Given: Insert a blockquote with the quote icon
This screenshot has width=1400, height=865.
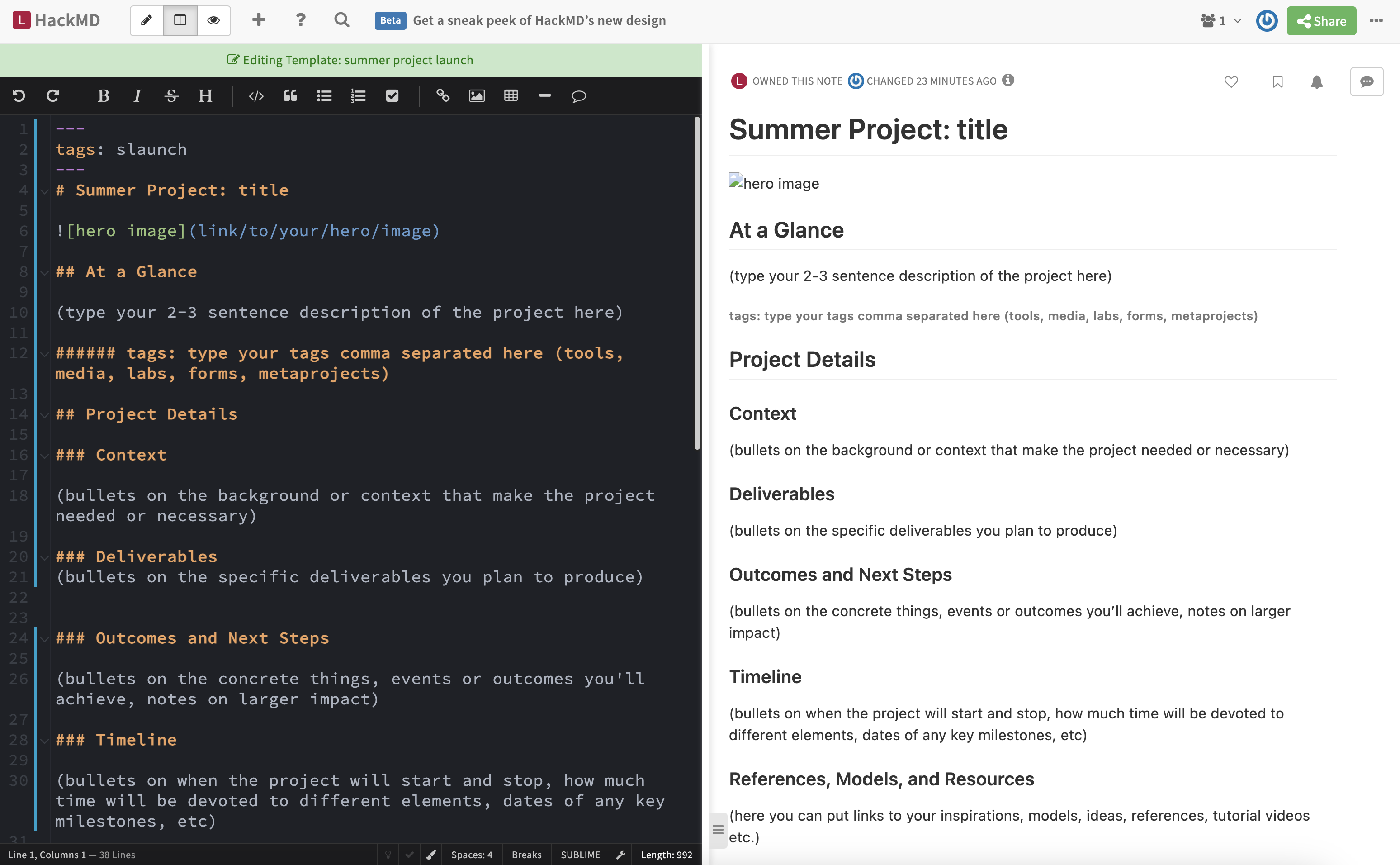Looking at the screenshot, I should pyautogui.click(x=290, y=95).
